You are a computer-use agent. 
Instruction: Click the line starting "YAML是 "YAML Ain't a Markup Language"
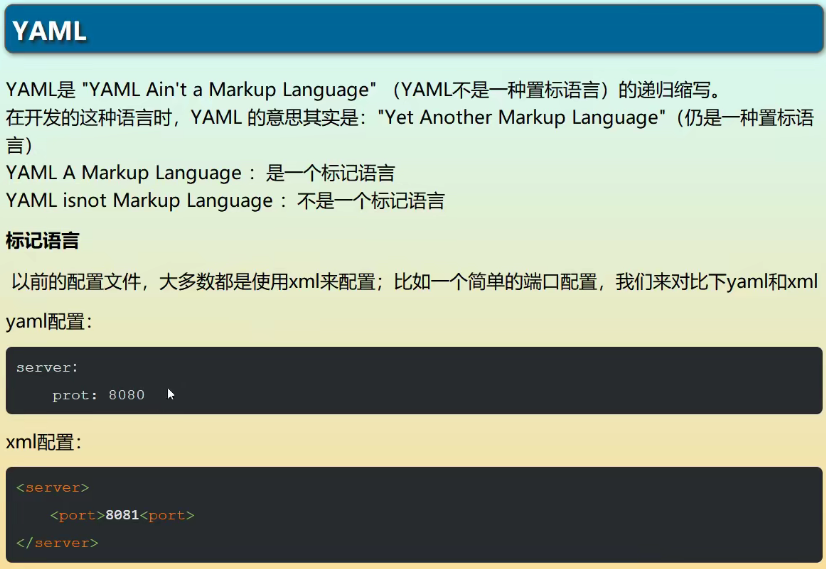(363, 90)
